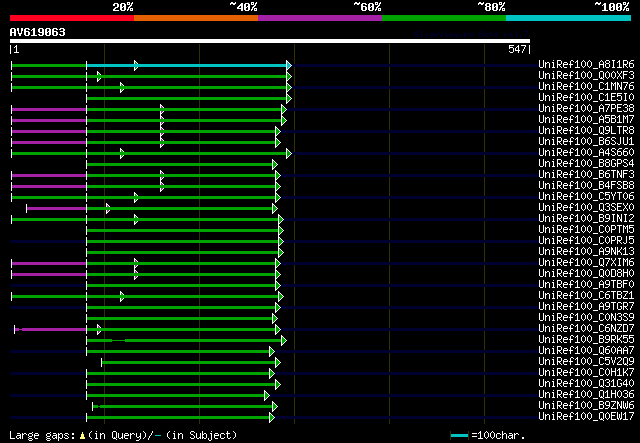Select the UniRef100_B9RK55 label
The width and height of the screenshot is (640, 443).
587,340
